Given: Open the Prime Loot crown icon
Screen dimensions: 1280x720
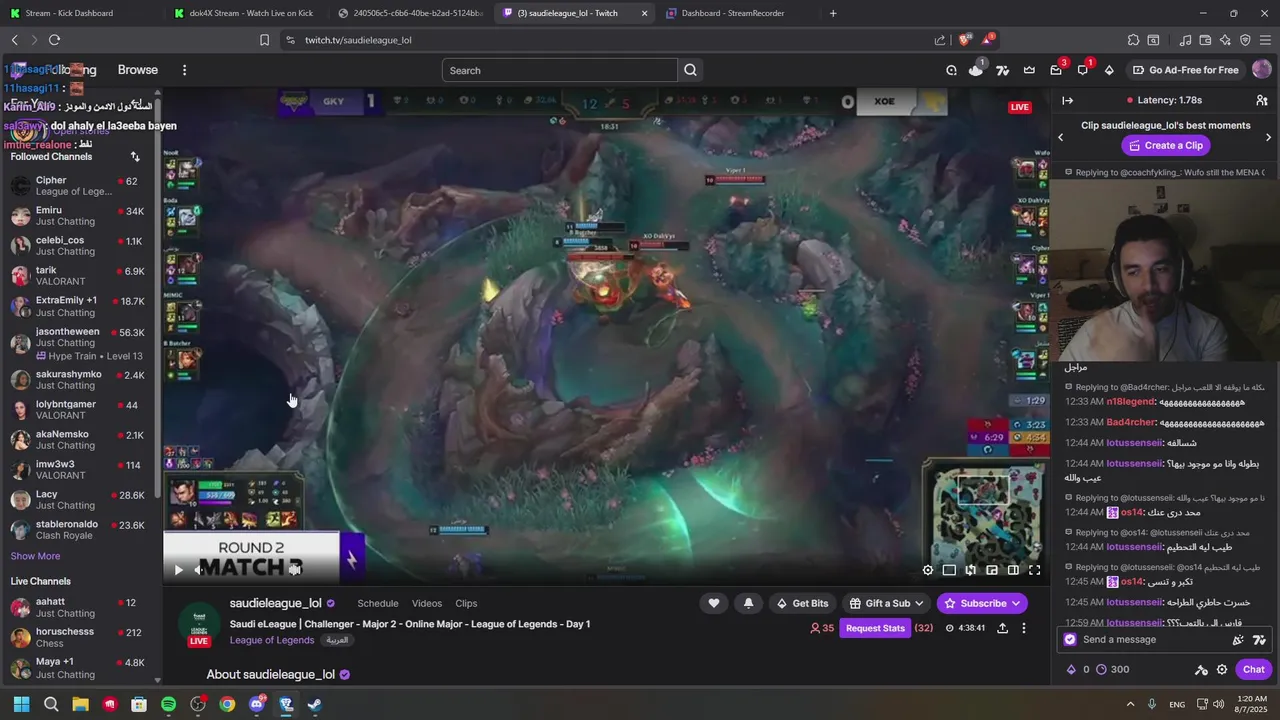Looking at the screenshot, I should coord(1029,70).
